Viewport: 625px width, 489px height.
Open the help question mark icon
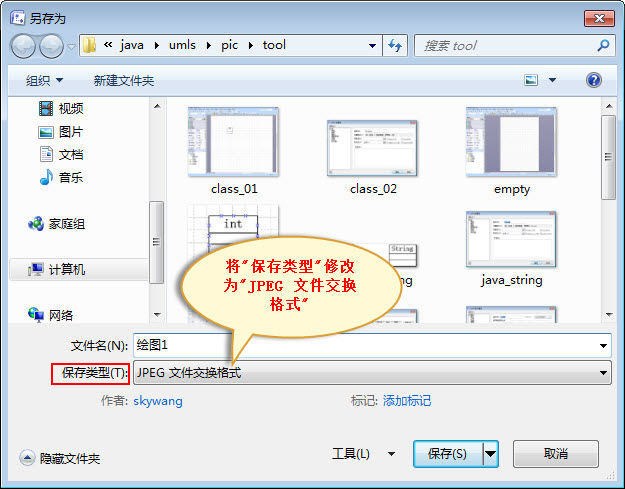pos(594,80)
